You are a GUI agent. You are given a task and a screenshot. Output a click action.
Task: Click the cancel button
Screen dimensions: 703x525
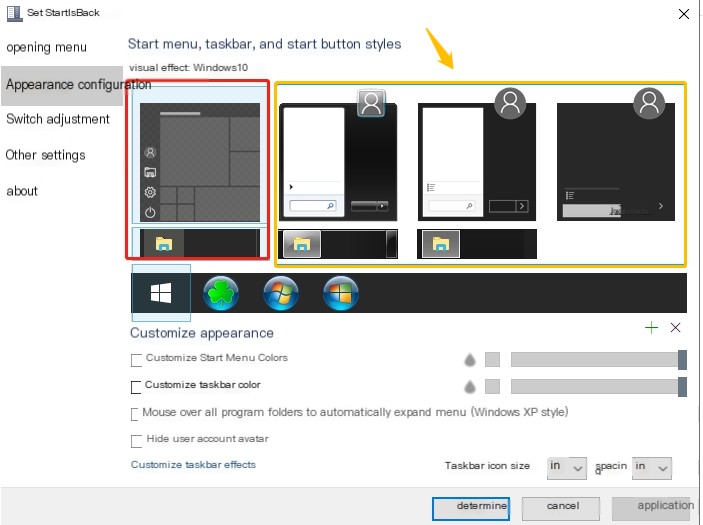coord(561,508)
